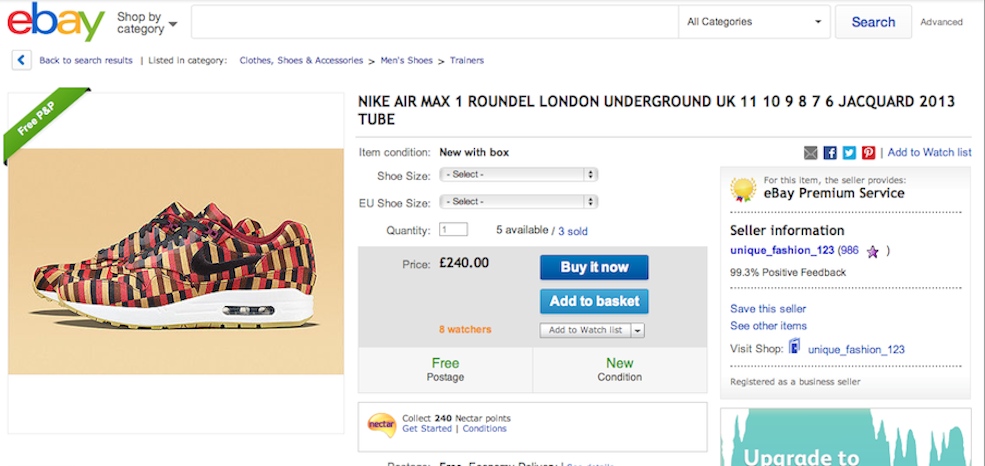The width and height of the screenshot is (985, 466).
Task: Click the eBay logo
Action: tap(55, 22)
